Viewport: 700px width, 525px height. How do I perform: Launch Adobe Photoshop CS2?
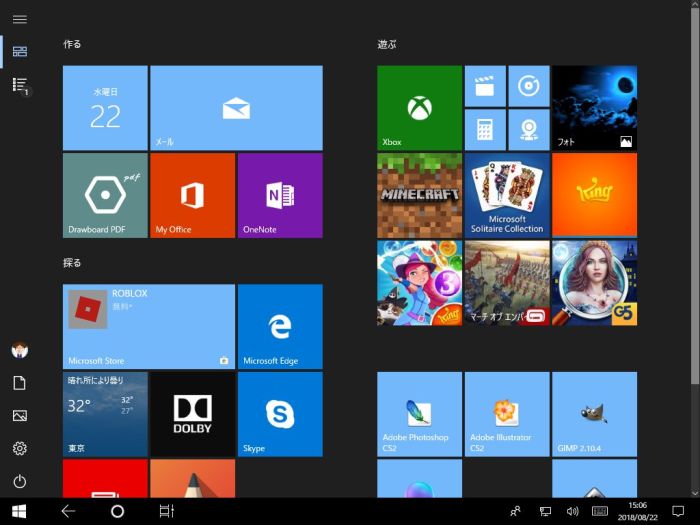419,413
